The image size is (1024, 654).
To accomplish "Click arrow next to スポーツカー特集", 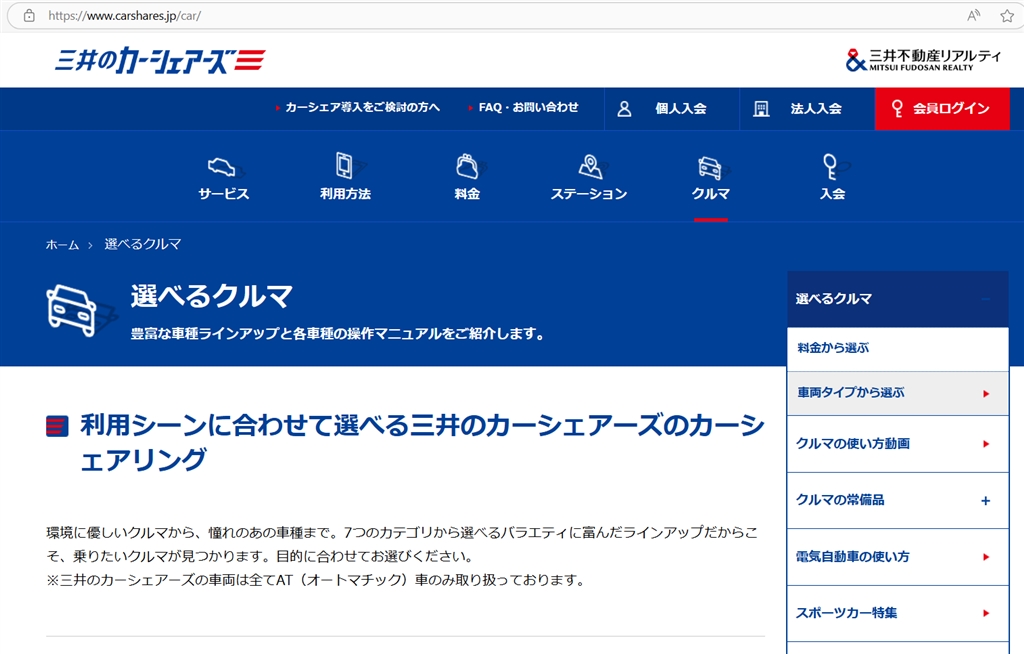I will tap(986, 613).
